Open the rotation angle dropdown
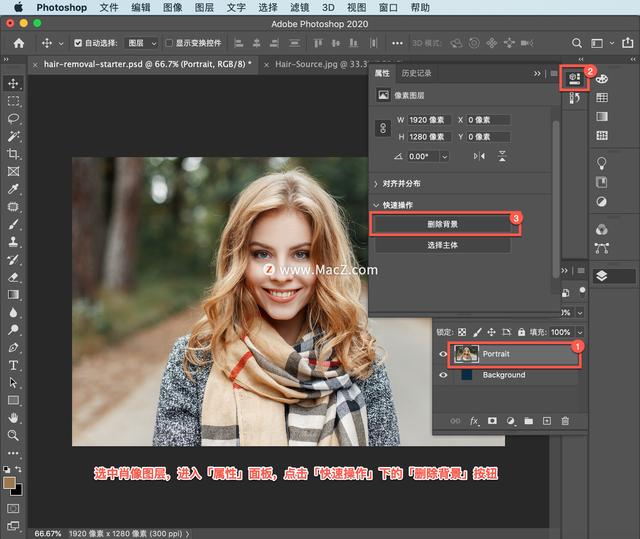 click(444, 156)
